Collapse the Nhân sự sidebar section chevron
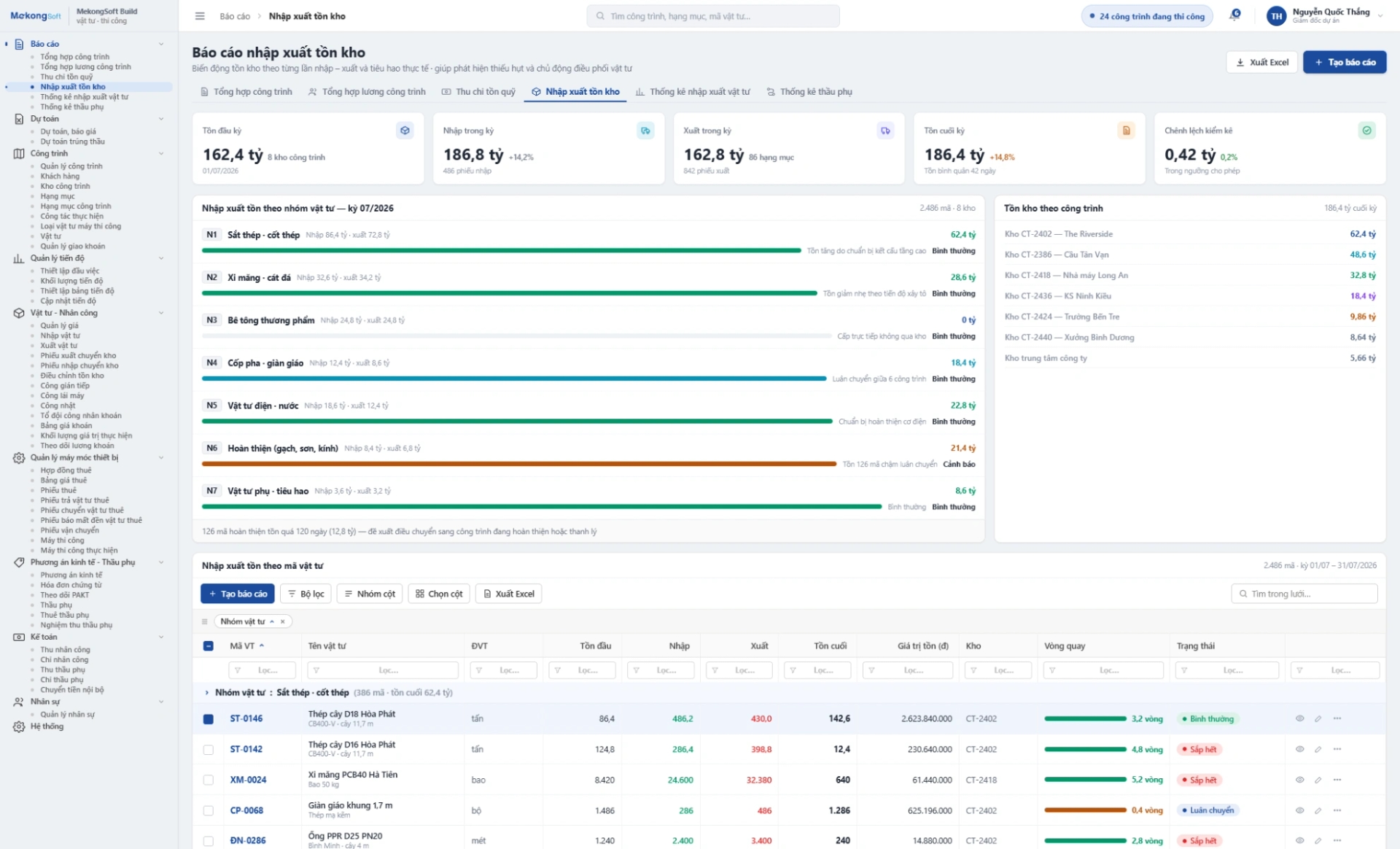The image size is (1400, 849). [x=161, y=702]
